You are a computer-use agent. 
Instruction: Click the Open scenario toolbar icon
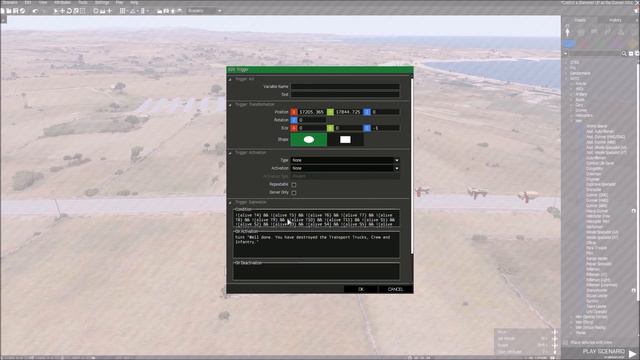click(9, 11)
